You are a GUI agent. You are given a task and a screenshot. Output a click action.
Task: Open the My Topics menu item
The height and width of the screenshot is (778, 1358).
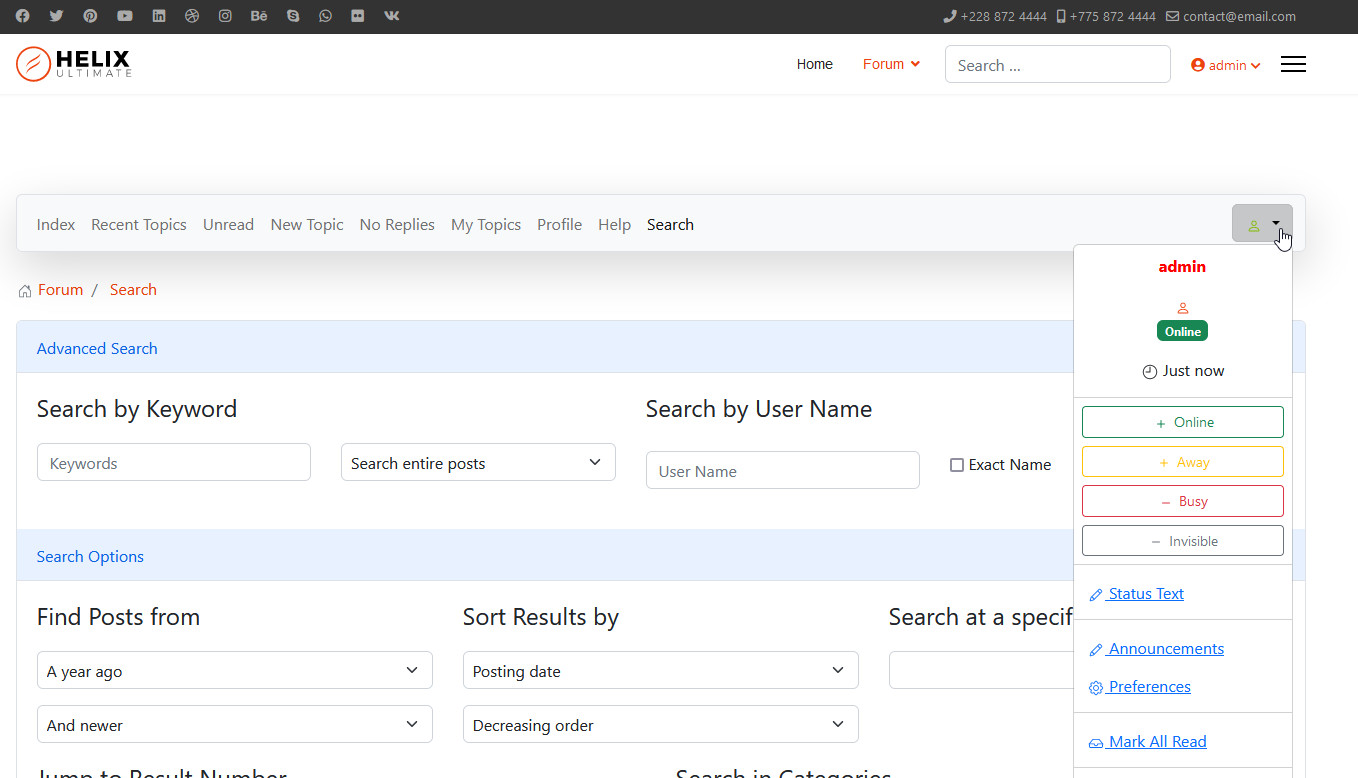(485, 225)
